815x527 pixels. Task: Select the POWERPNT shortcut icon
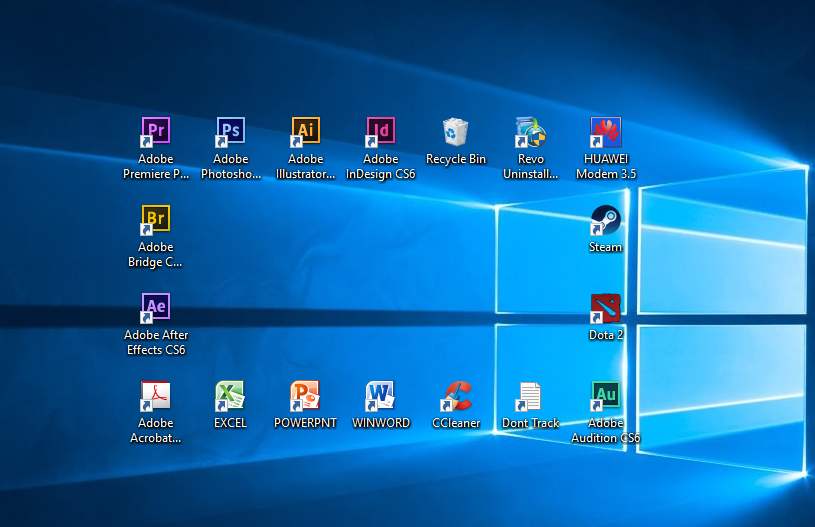click(x=305, y=395)
